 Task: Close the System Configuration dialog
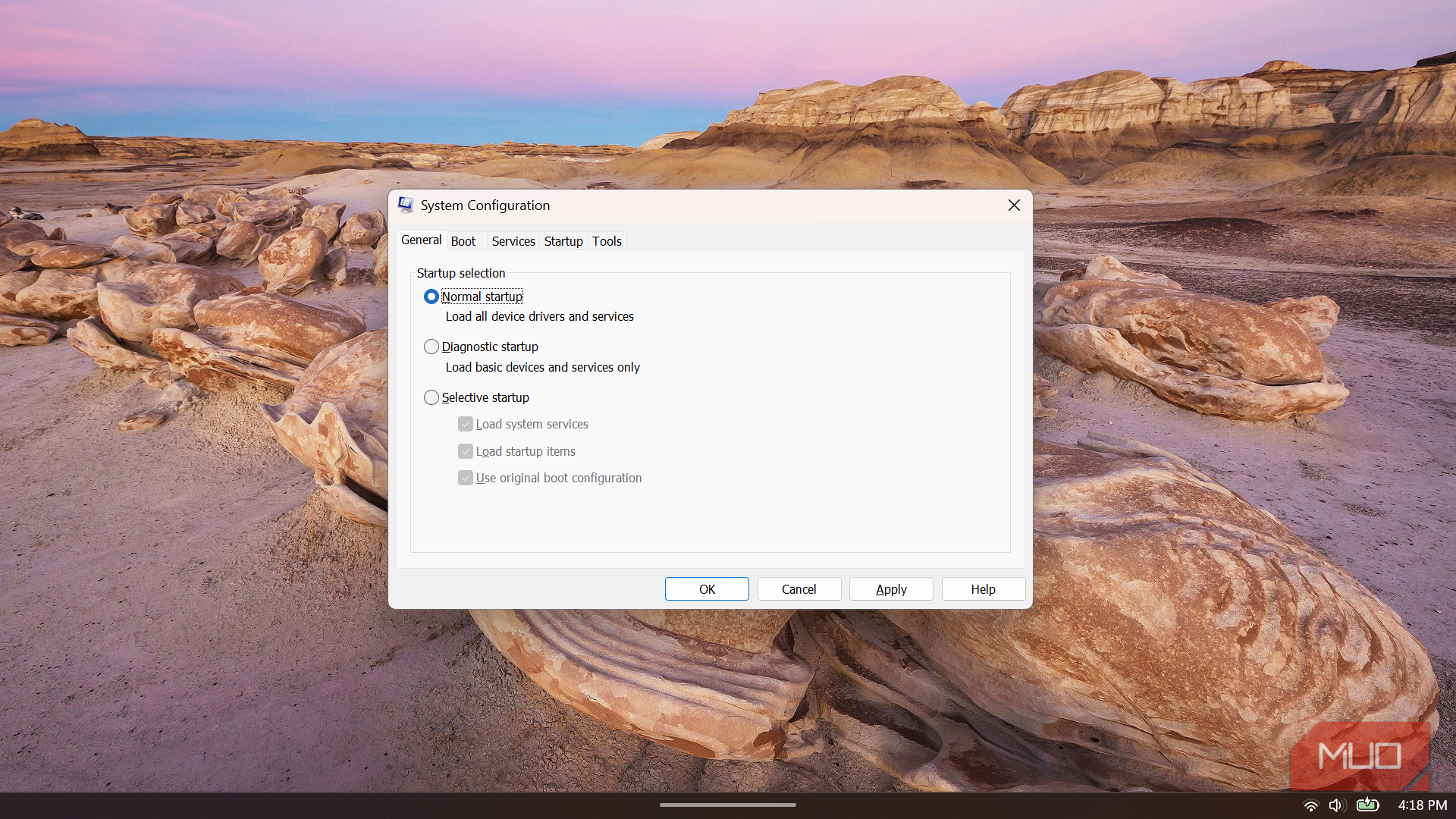click(1014, 206)
